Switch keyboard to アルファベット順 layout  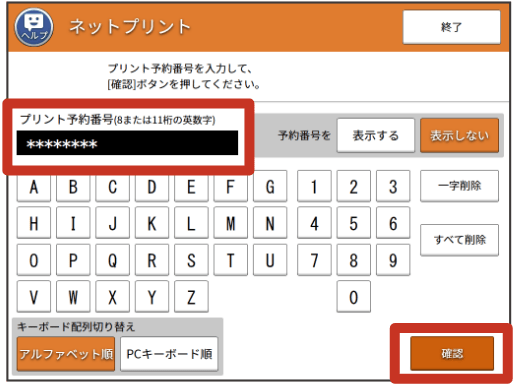pos(66,354)
